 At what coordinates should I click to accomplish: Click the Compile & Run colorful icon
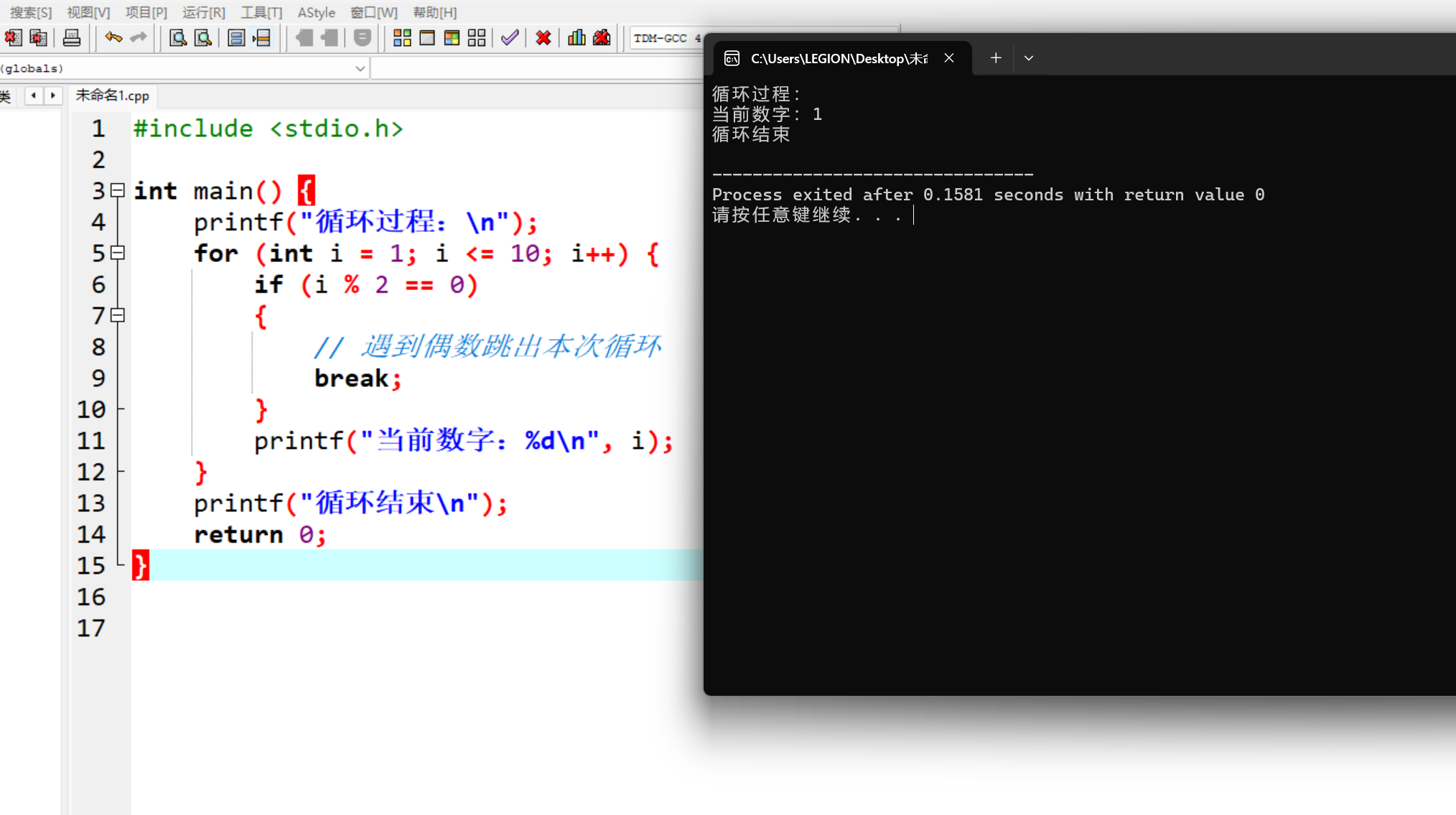click(452, 38)
